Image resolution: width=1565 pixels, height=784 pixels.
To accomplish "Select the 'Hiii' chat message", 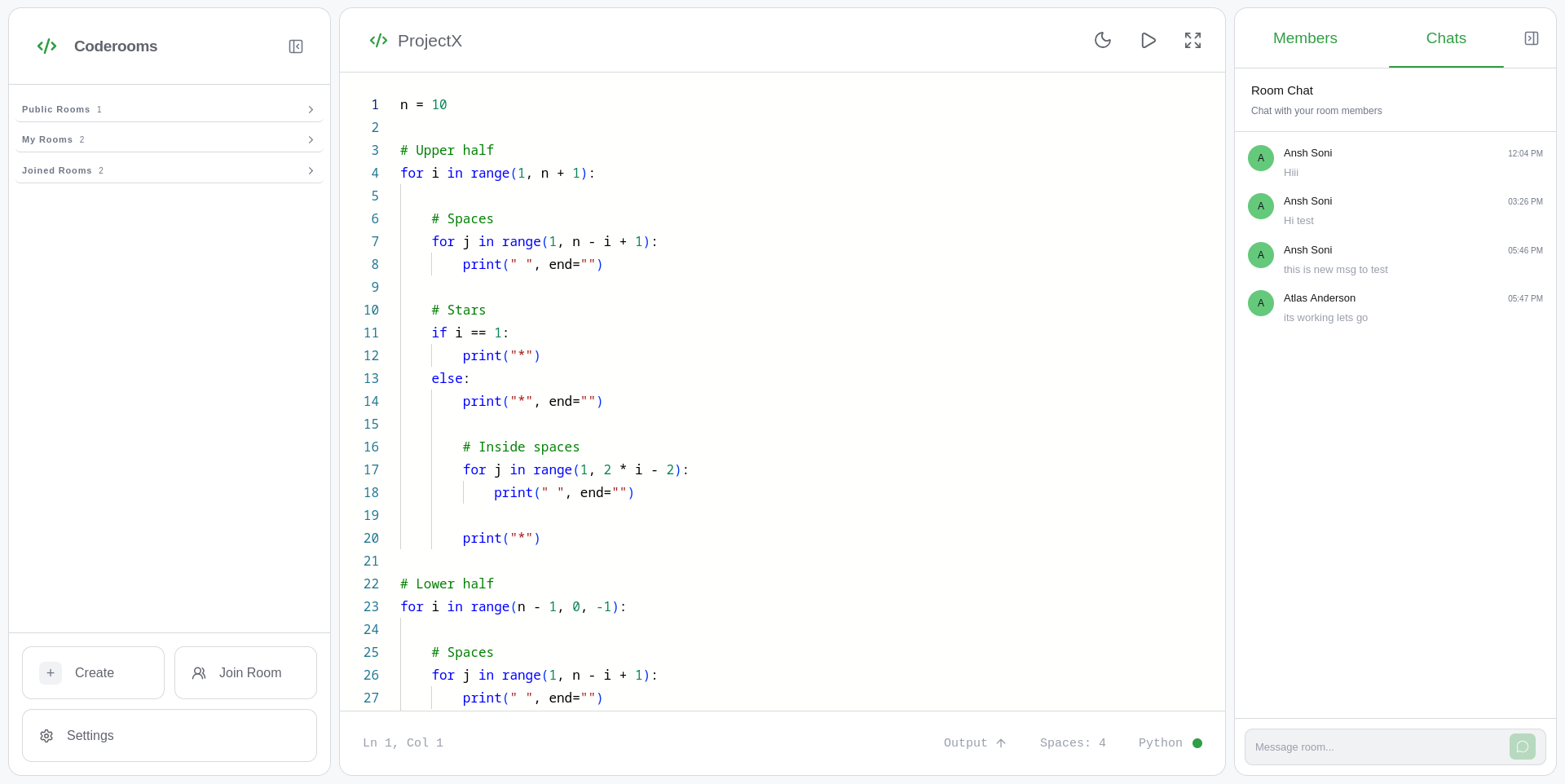I will [1291, 173].
